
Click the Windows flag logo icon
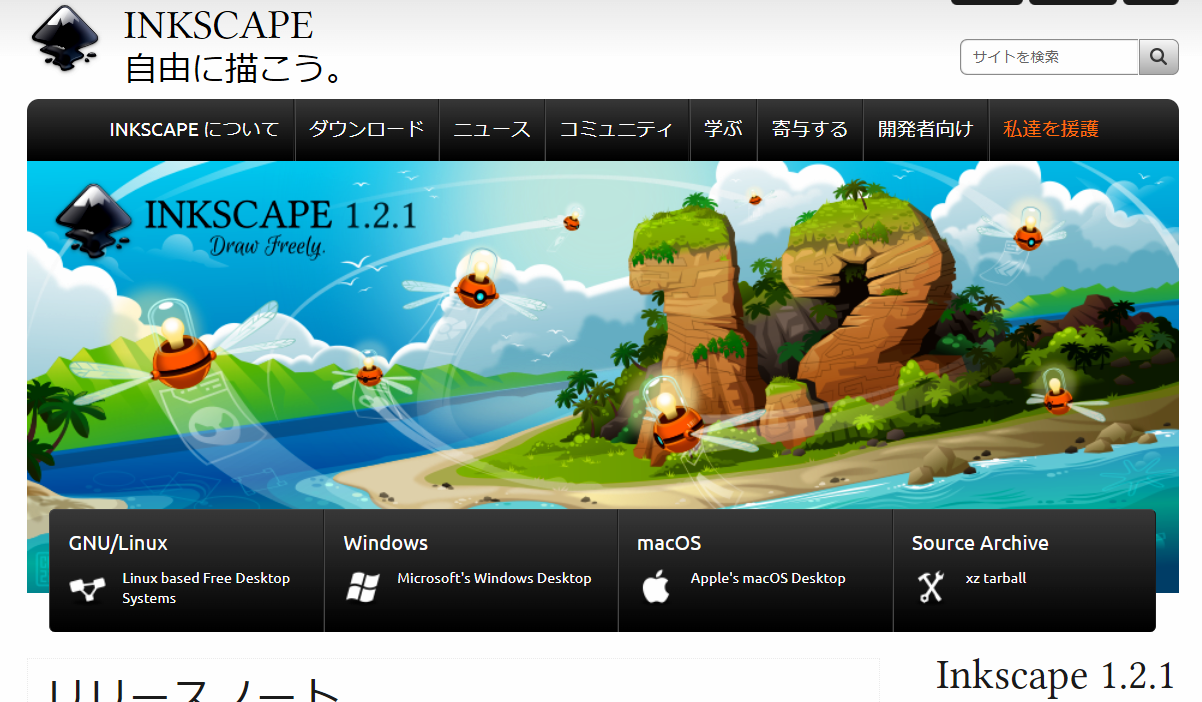(362, 588)
